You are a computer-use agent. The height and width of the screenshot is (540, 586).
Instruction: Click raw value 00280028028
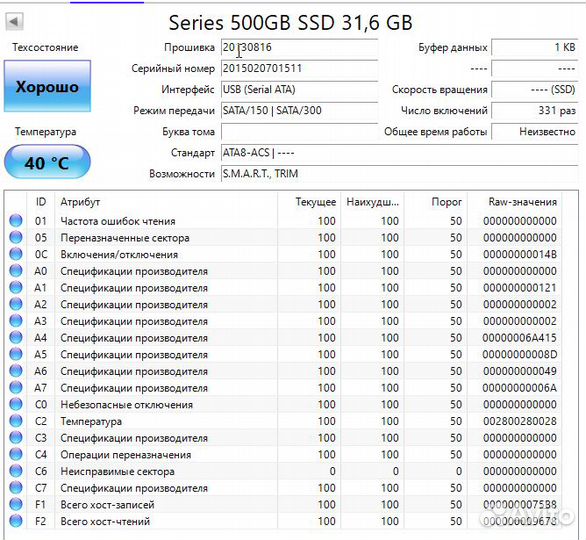tap(519, 421)
